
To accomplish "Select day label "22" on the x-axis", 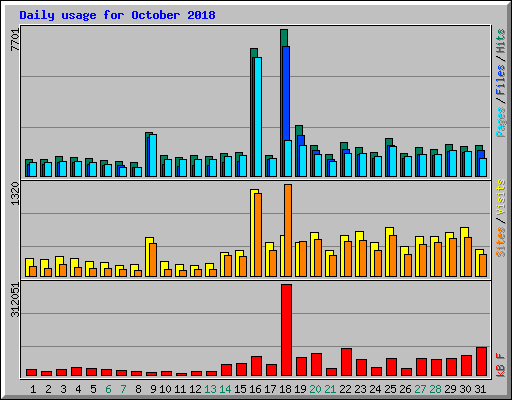I will (345, 389).
